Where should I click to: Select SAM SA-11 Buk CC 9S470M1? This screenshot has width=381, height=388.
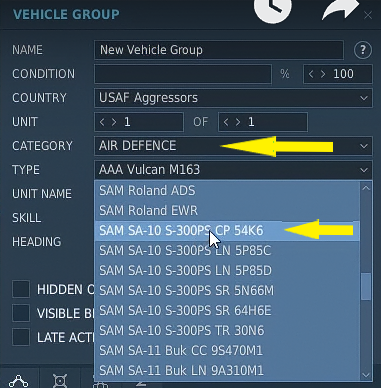pos(227,351)
